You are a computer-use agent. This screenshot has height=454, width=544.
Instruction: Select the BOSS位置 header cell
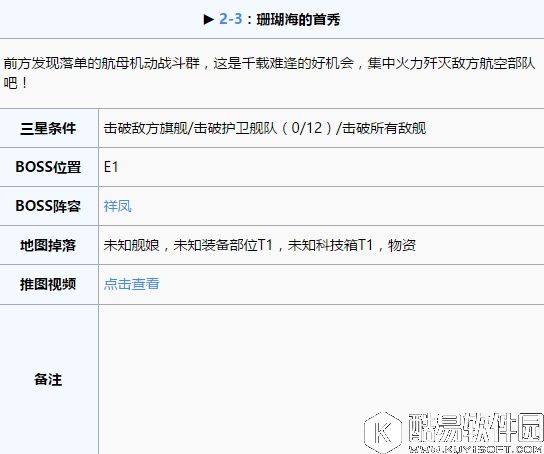(49, 167)
